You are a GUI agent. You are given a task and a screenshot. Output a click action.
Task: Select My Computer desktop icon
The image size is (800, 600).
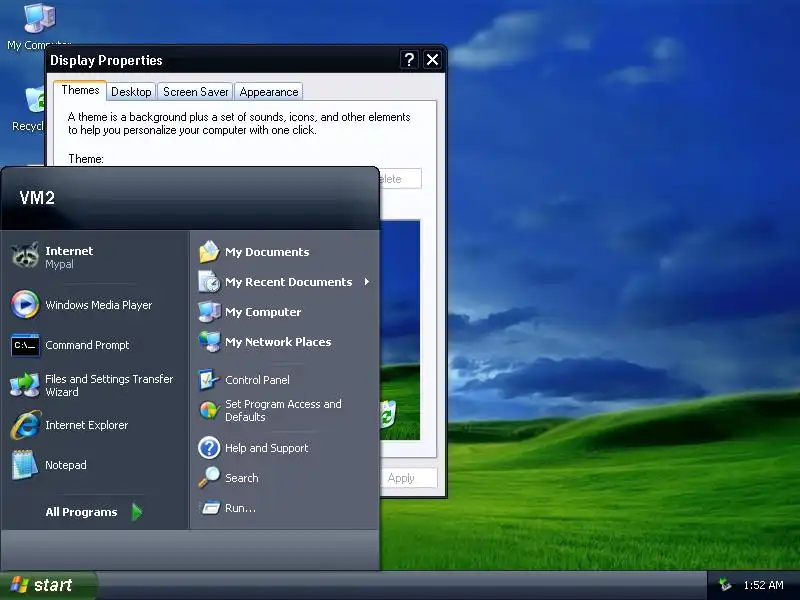38,18
